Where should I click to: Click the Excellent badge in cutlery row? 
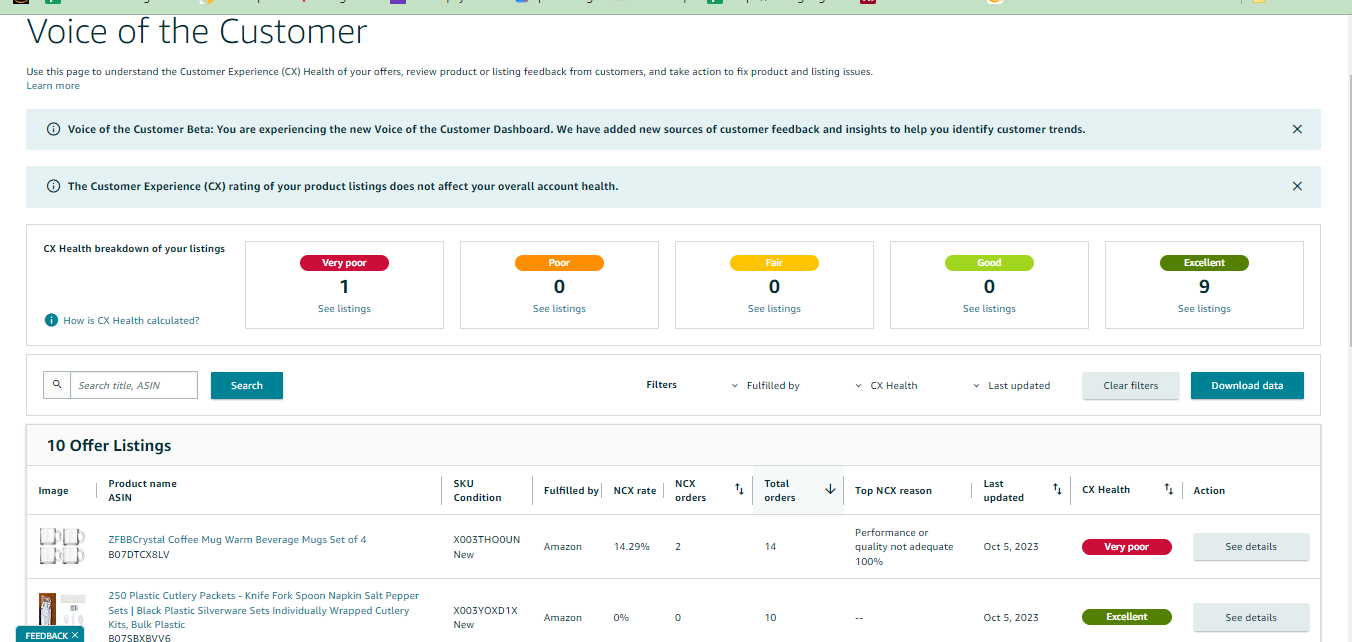pos(1126,617)
